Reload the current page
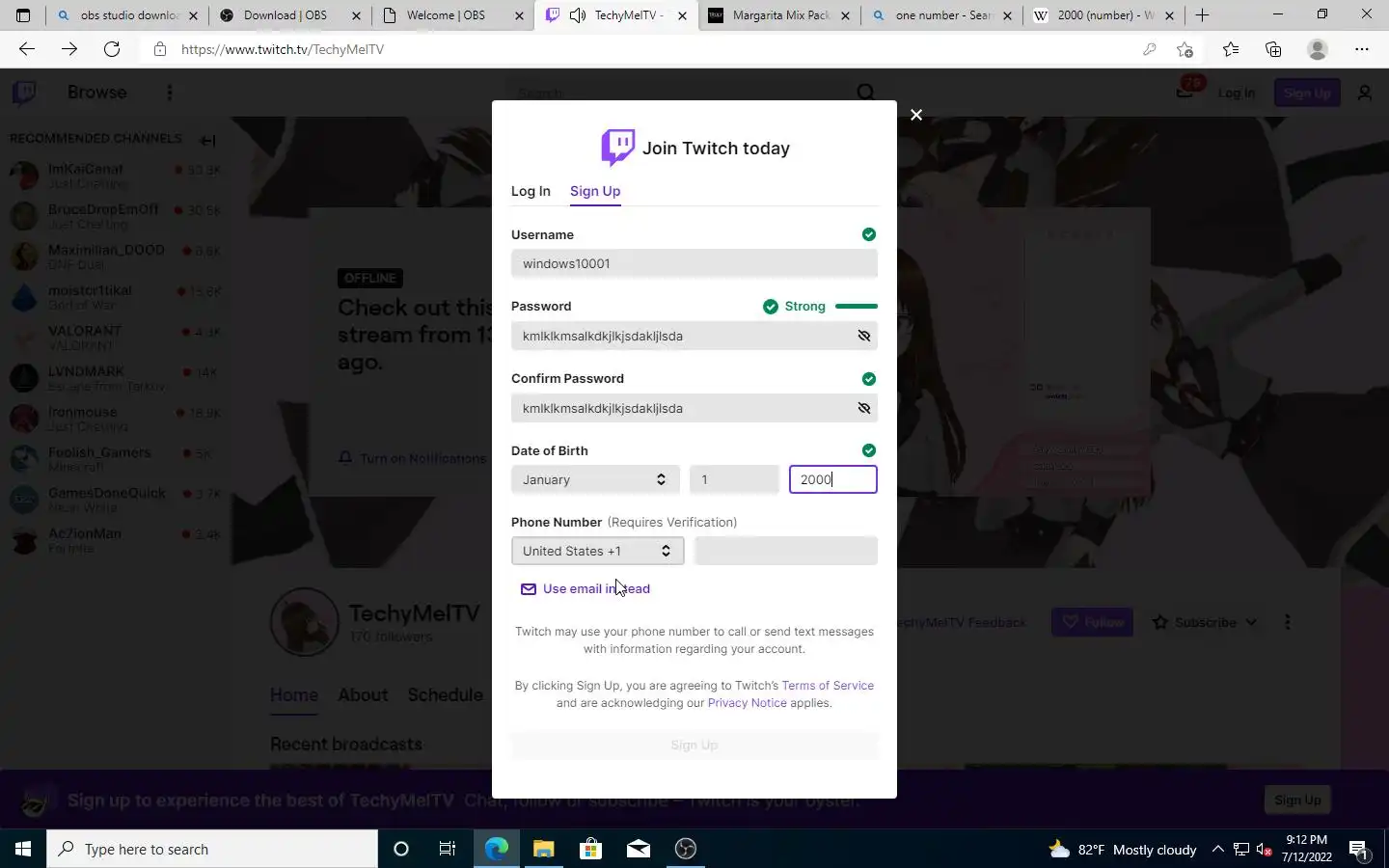This screenshot has height=868, width=1389. click(112, 49)
